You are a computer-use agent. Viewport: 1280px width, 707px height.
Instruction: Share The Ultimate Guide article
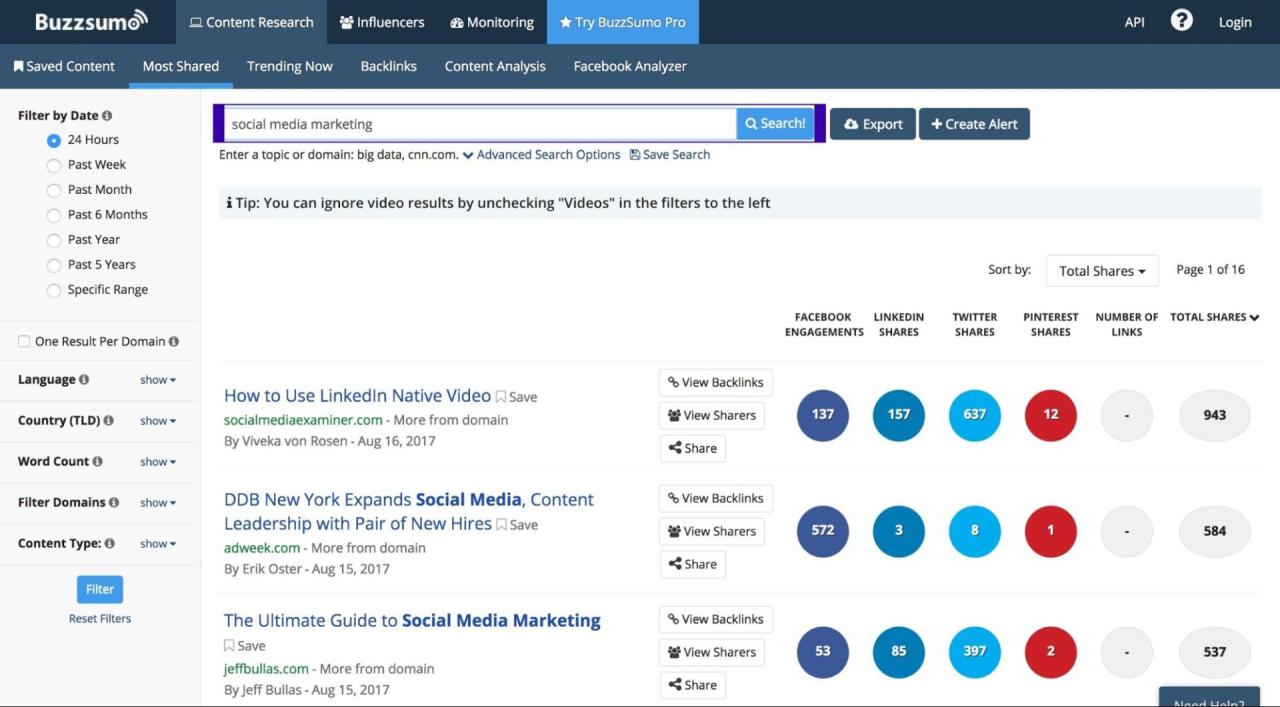[x=692, y=685]
